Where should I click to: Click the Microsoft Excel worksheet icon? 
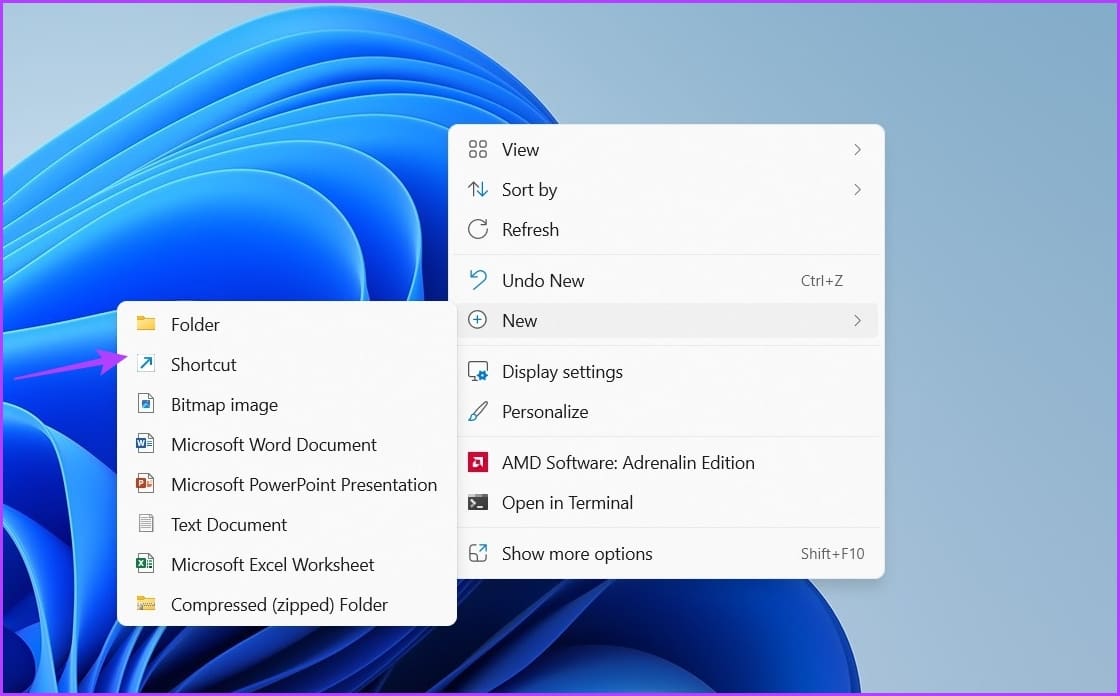pyautogui.click(x=146, y=564)
